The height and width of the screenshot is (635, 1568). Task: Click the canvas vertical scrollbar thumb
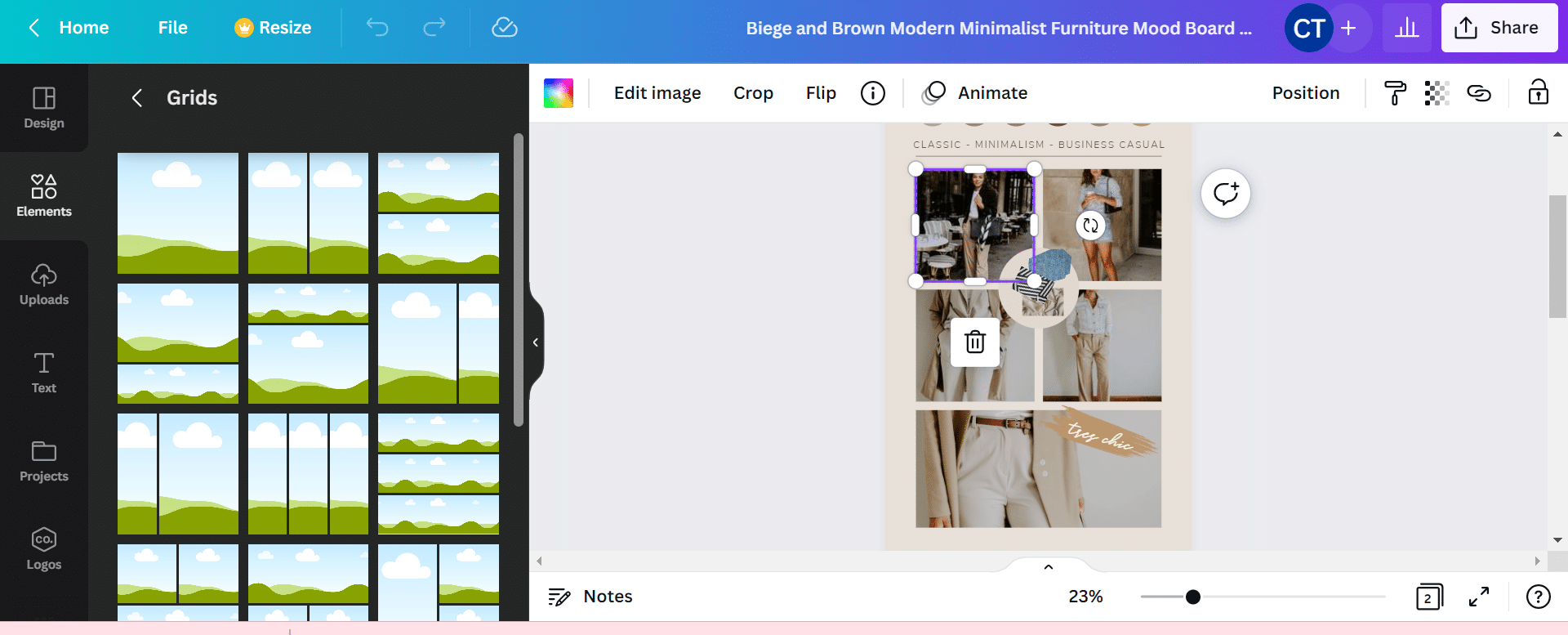(x=1557, y=257)
